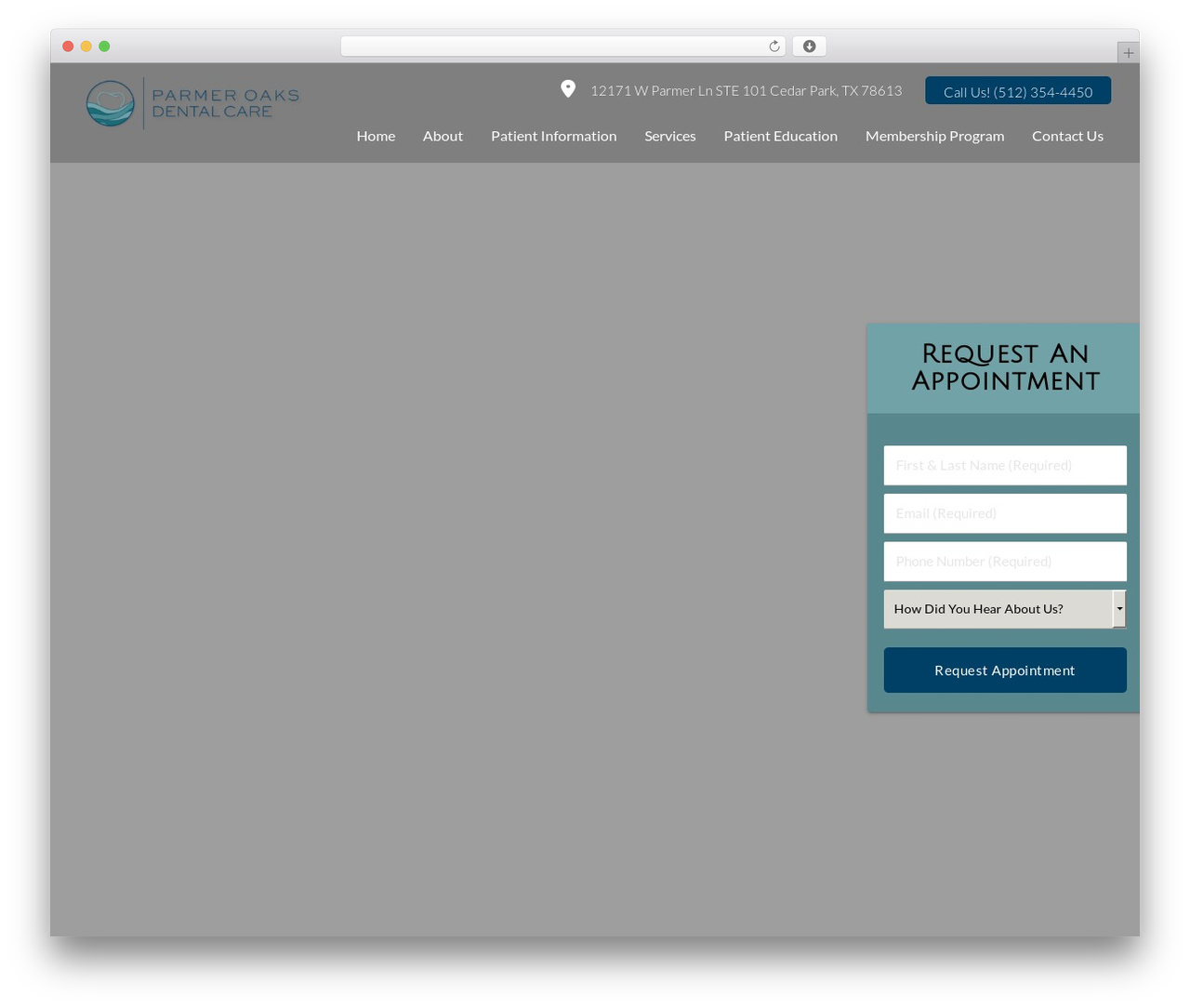This screenshot has height=1008, width=1190.
Task: Click the map pin location icon
Action: point(568,89)
